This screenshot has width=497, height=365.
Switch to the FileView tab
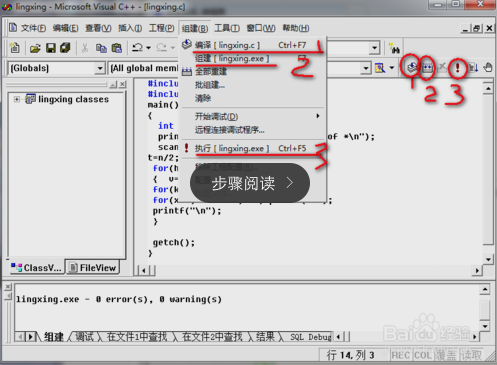point(92,268)
